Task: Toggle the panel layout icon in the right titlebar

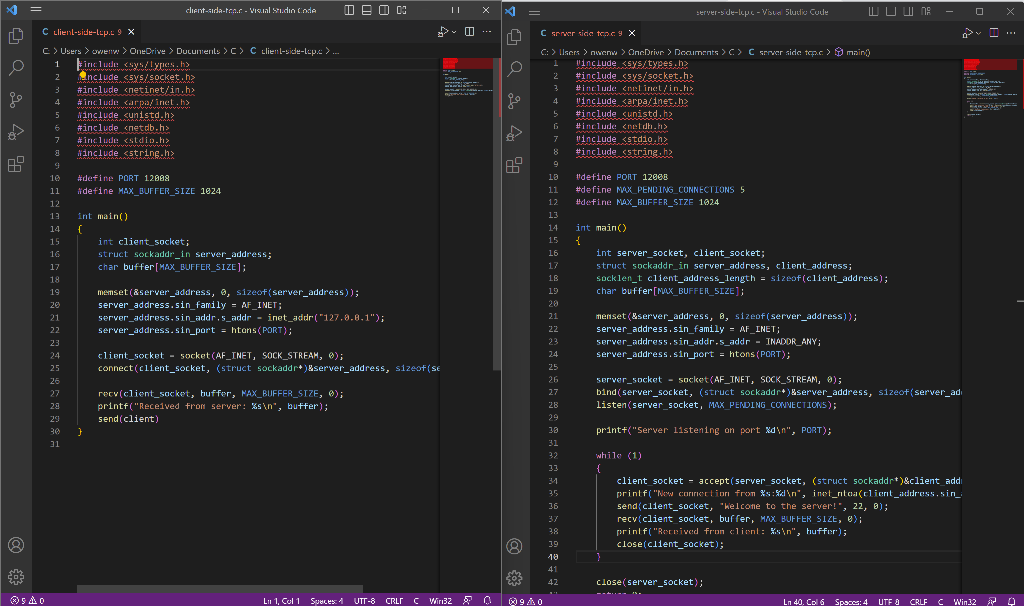Action: tap(890, 10)
